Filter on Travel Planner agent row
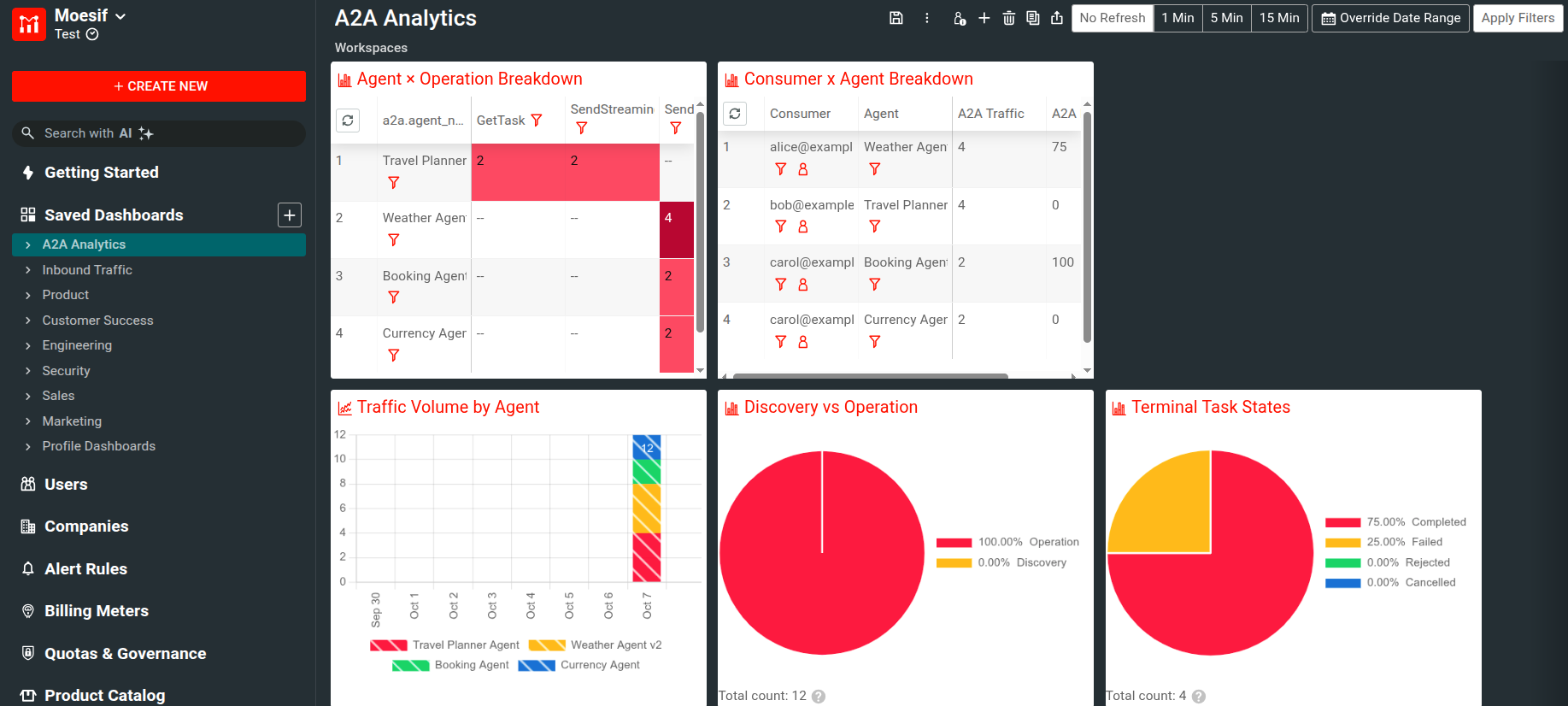Screen dimensions: 1568x706 394,182
